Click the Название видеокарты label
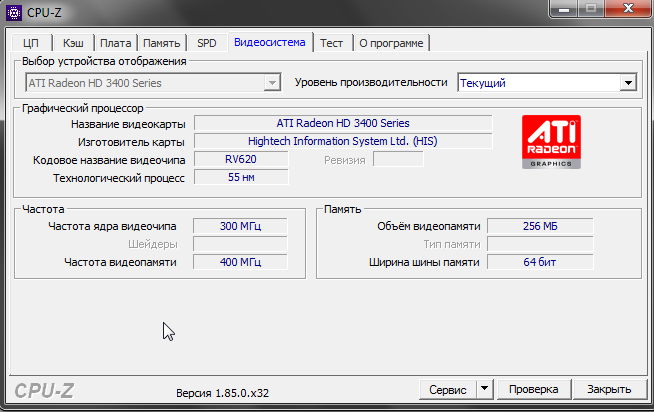This screenshot has width=654, height=412. click(x=128, y=124)
